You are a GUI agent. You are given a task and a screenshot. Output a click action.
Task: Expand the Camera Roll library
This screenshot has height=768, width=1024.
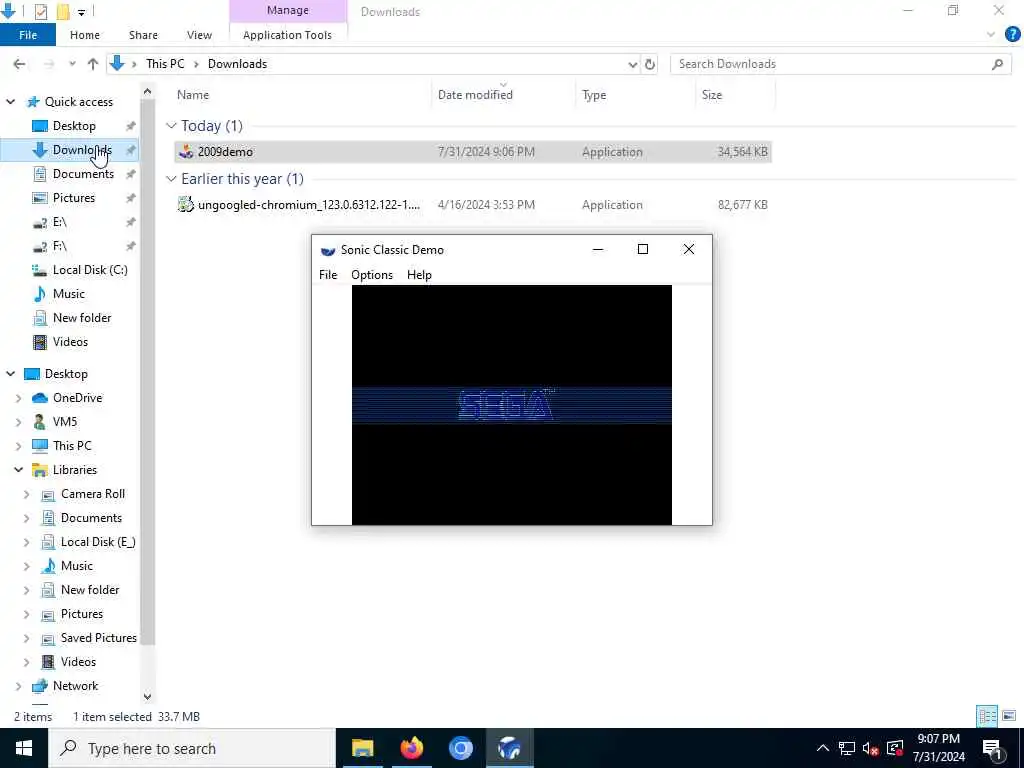coord(27,494)
